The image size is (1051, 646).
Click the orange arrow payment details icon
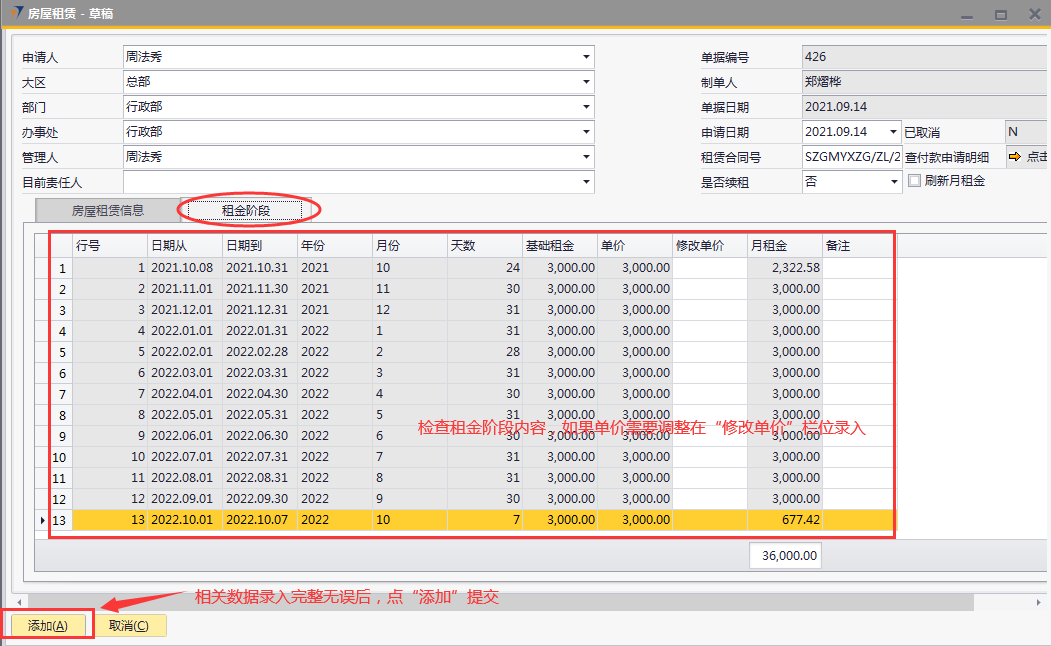coord(1013,157)
